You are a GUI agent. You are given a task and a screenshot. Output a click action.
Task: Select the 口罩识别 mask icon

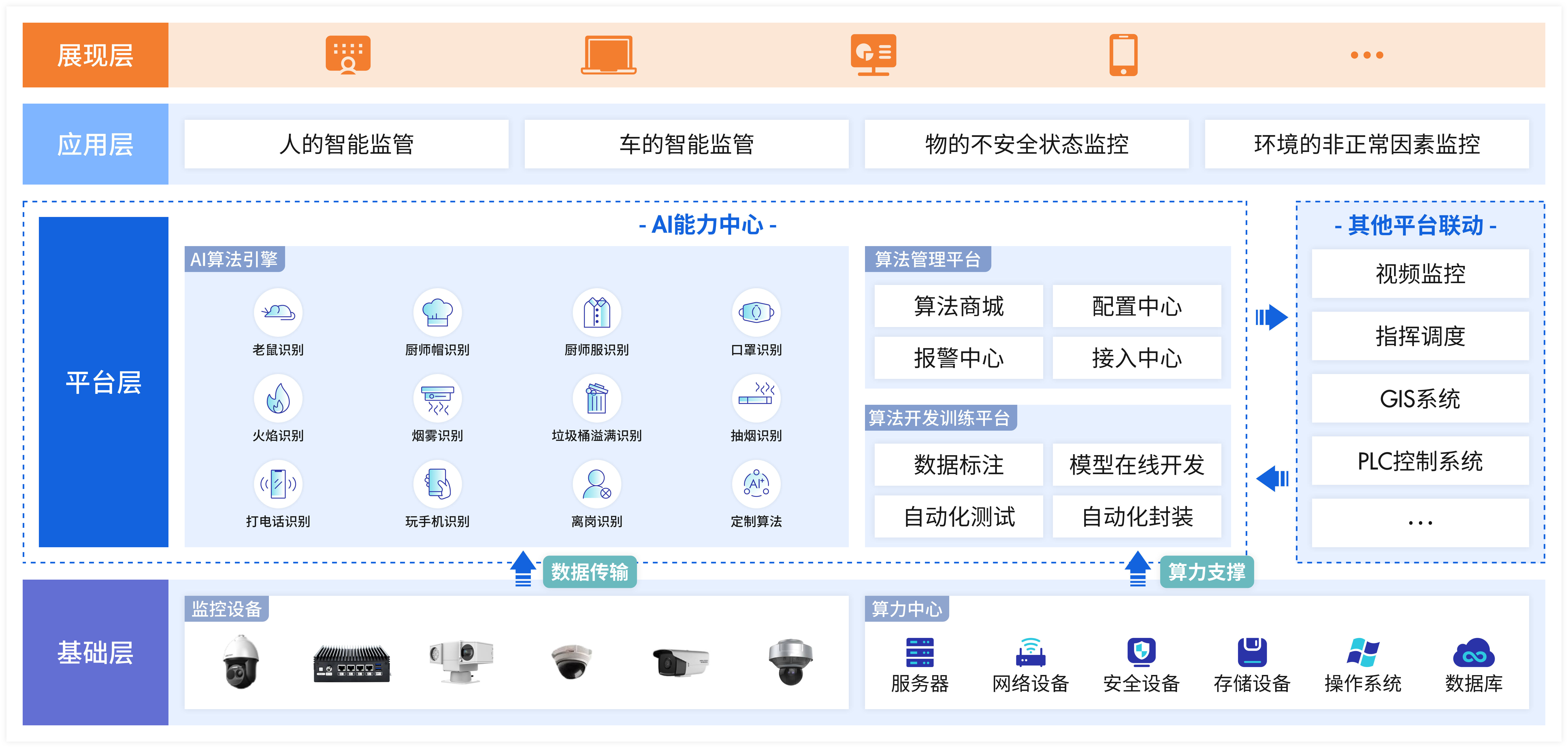pyautogui.click(x=757, y=313)
